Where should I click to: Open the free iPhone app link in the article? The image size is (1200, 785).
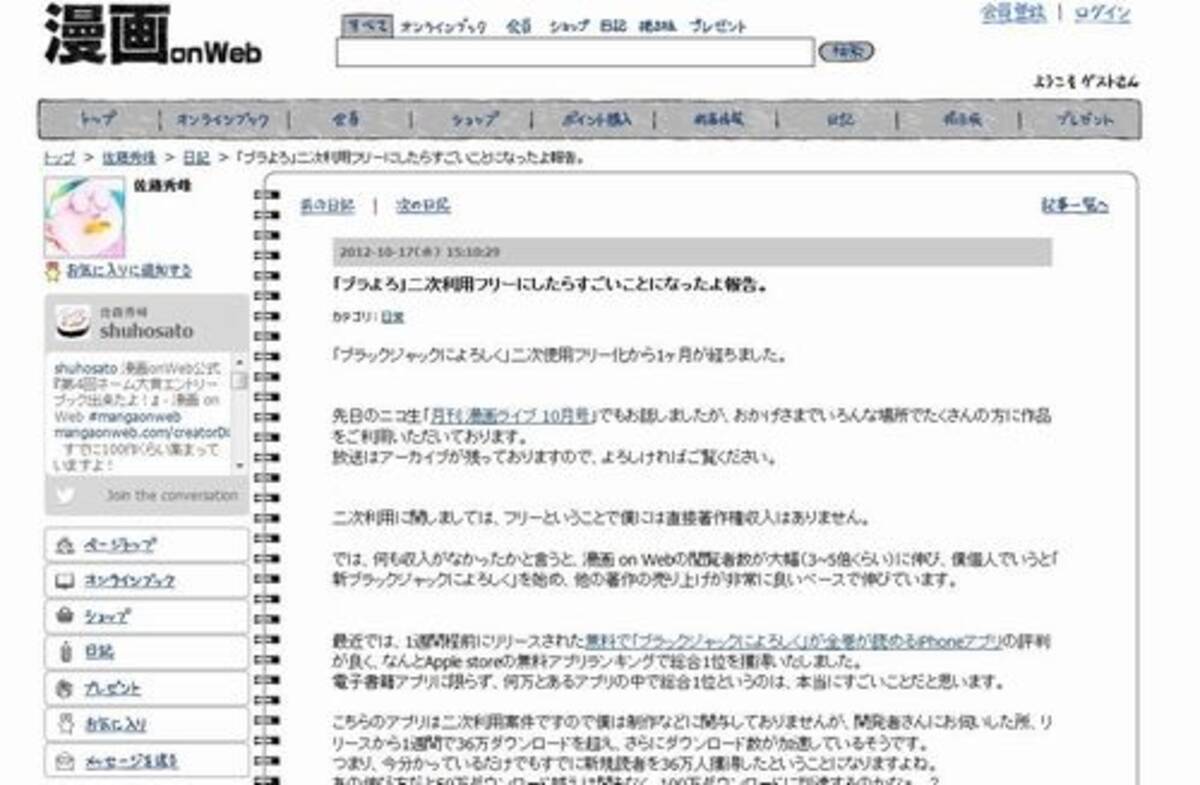pyautogui.click(x=793, y=642)
